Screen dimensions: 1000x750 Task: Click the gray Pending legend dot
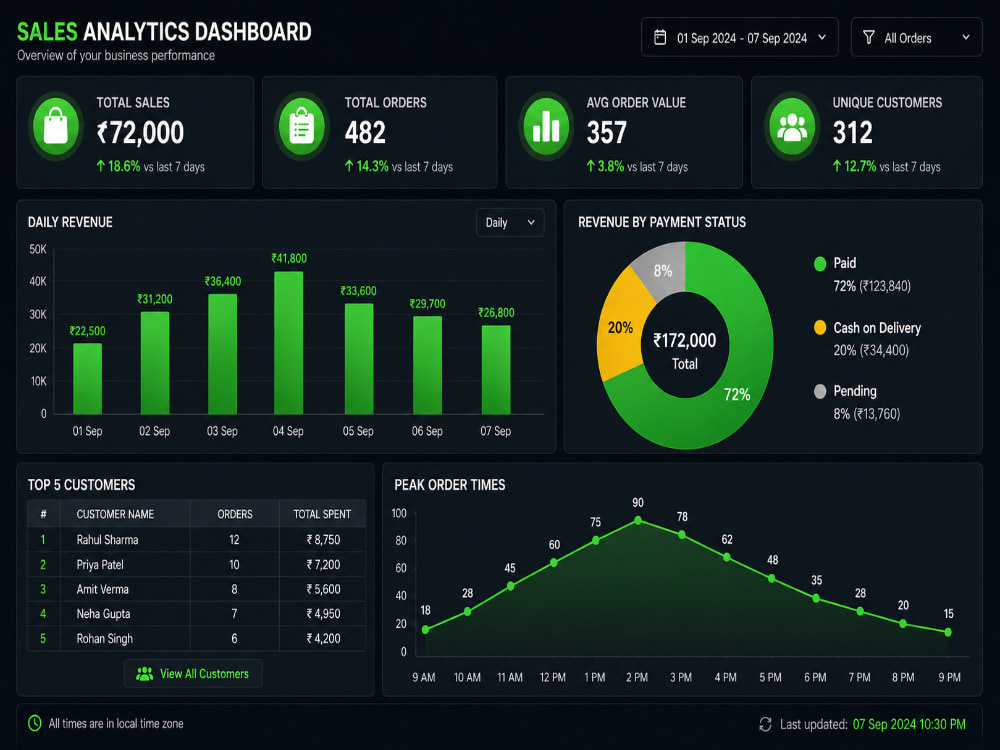click(820, 392)
